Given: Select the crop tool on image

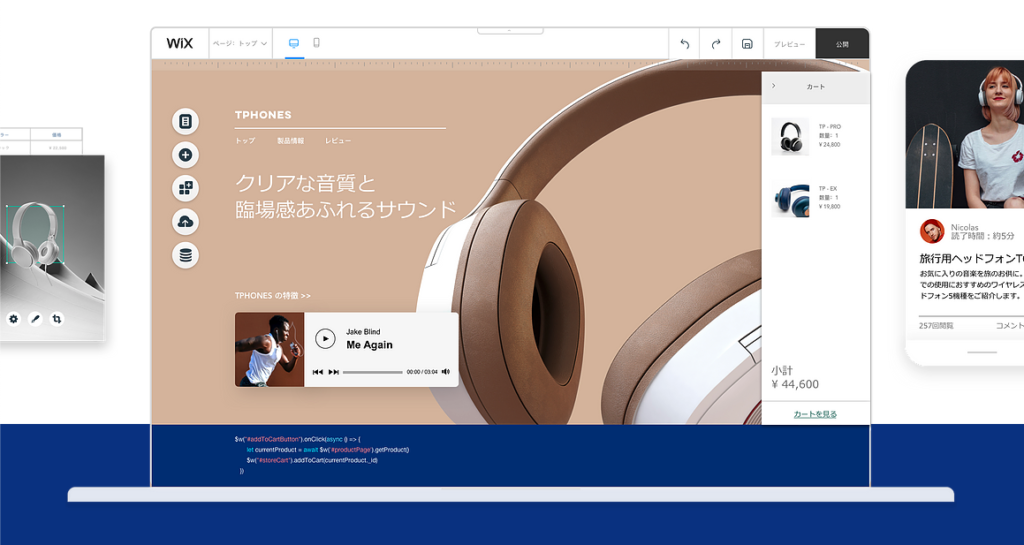Looking at the screenshot, I should [57, 319].
